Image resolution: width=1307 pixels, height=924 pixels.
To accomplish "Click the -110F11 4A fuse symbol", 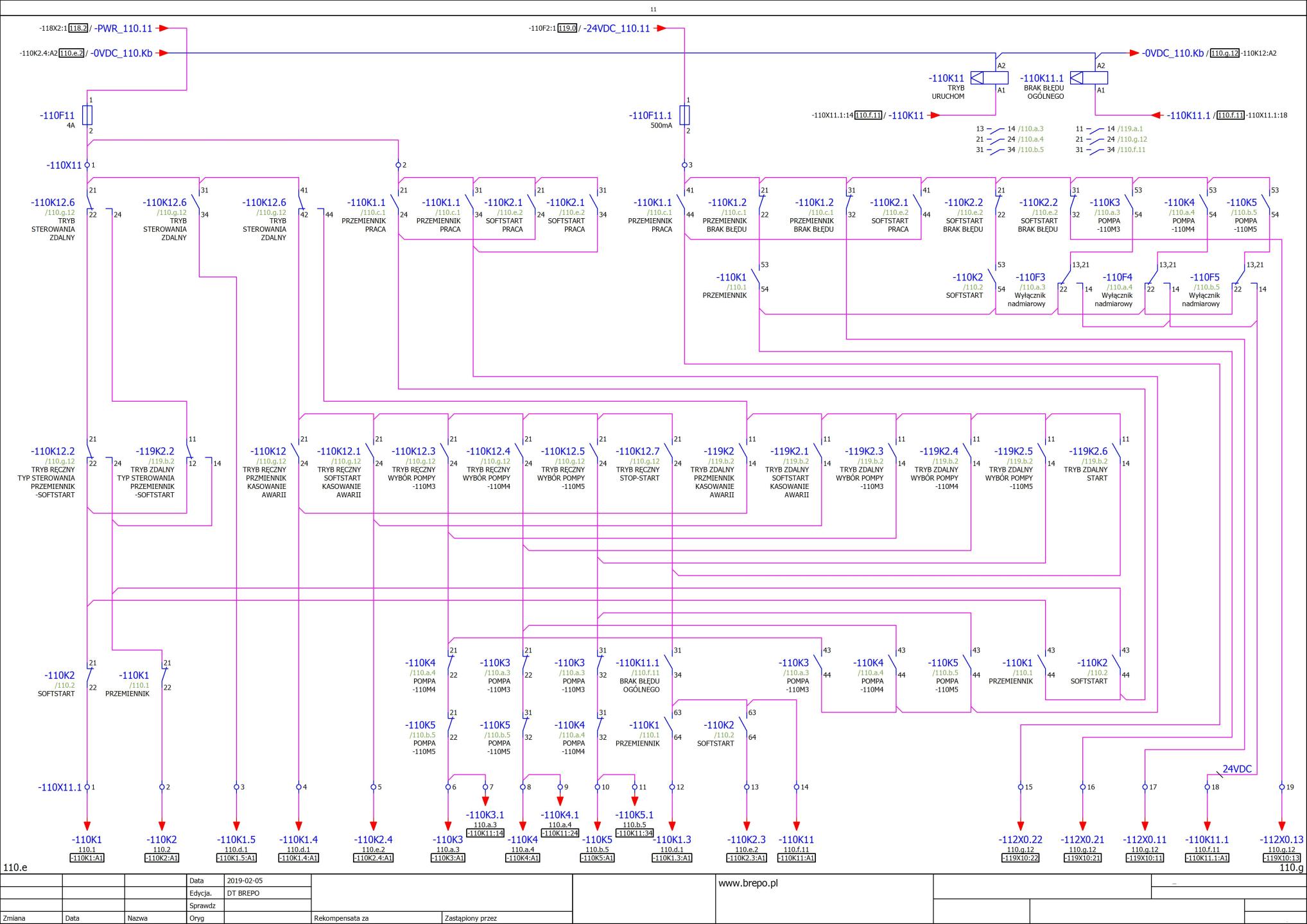I will click(88, 116).
